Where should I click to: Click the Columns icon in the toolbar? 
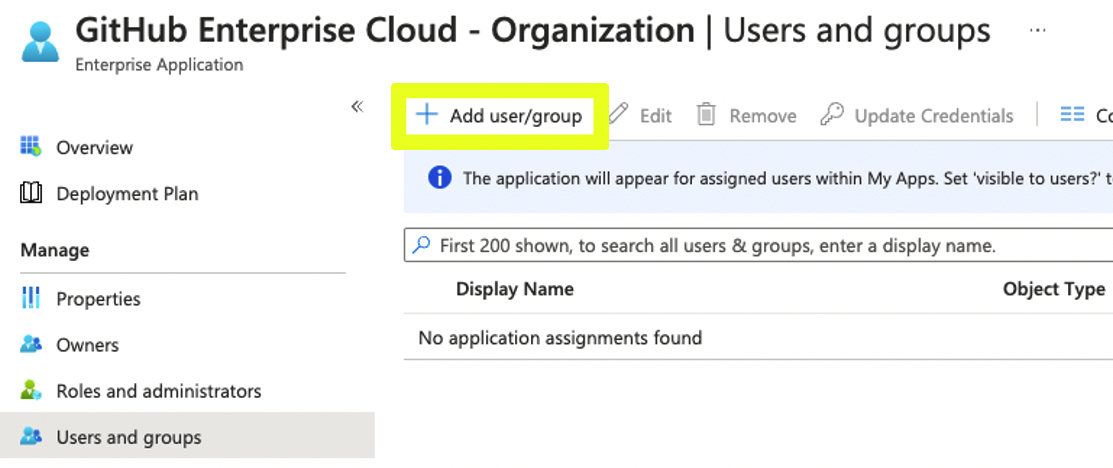1072,114
